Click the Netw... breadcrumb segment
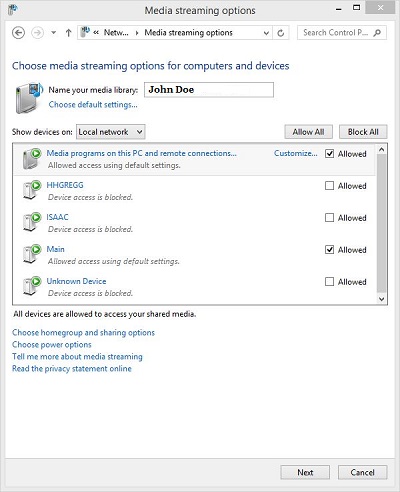400x492 pixels. pyautogui.click(x=116, y=33)
